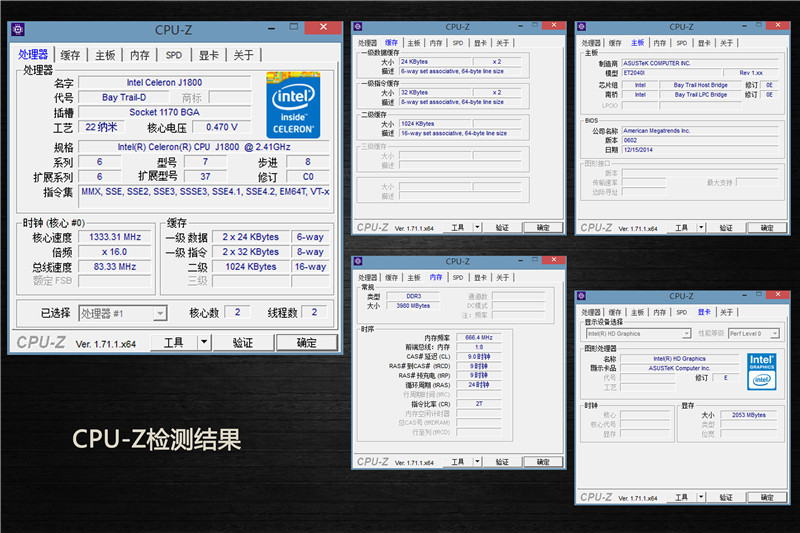Viewport: 800px width, 533px height.
Task: Open the 处理器 #1 selection dropdown
Action: [159, 313]
